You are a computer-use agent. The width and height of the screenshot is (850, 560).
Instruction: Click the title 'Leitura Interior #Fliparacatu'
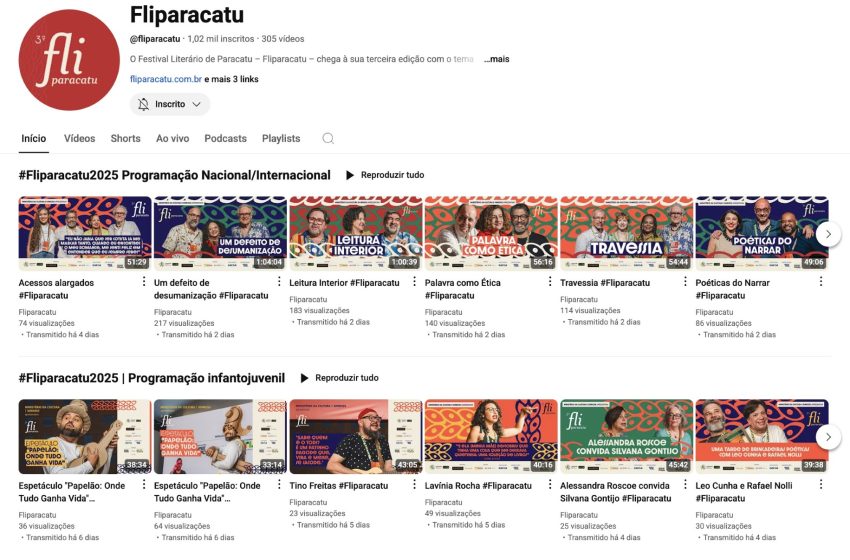(x=344, y=282)
